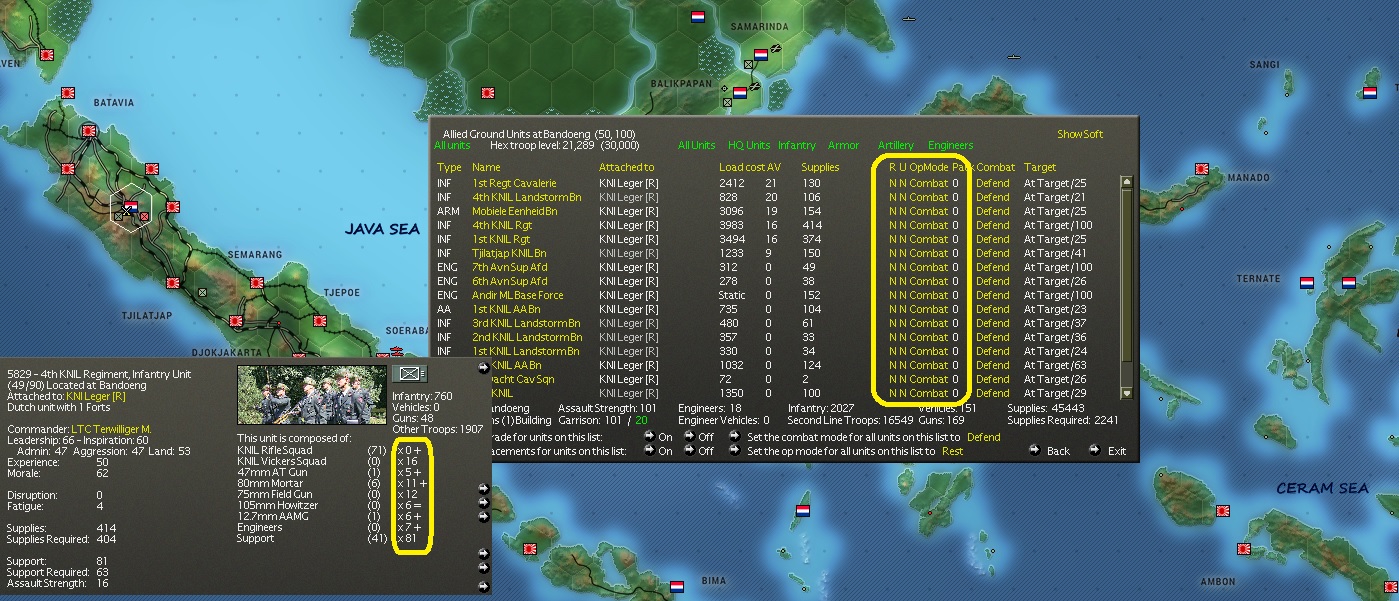Turn upgrades On for units on list
This screenshot has width=1399, height=601.
(x=659, y=437)
